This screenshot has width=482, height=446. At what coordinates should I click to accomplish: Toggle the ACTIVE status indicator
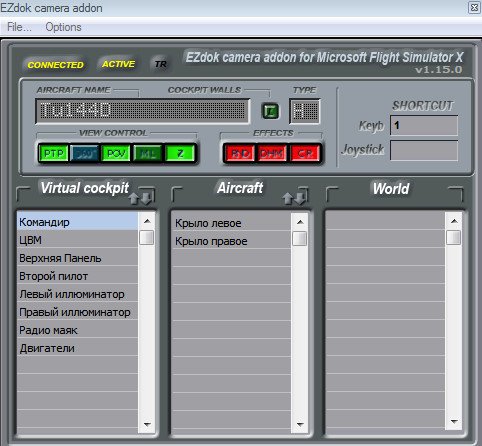click(x=119, y=64)
